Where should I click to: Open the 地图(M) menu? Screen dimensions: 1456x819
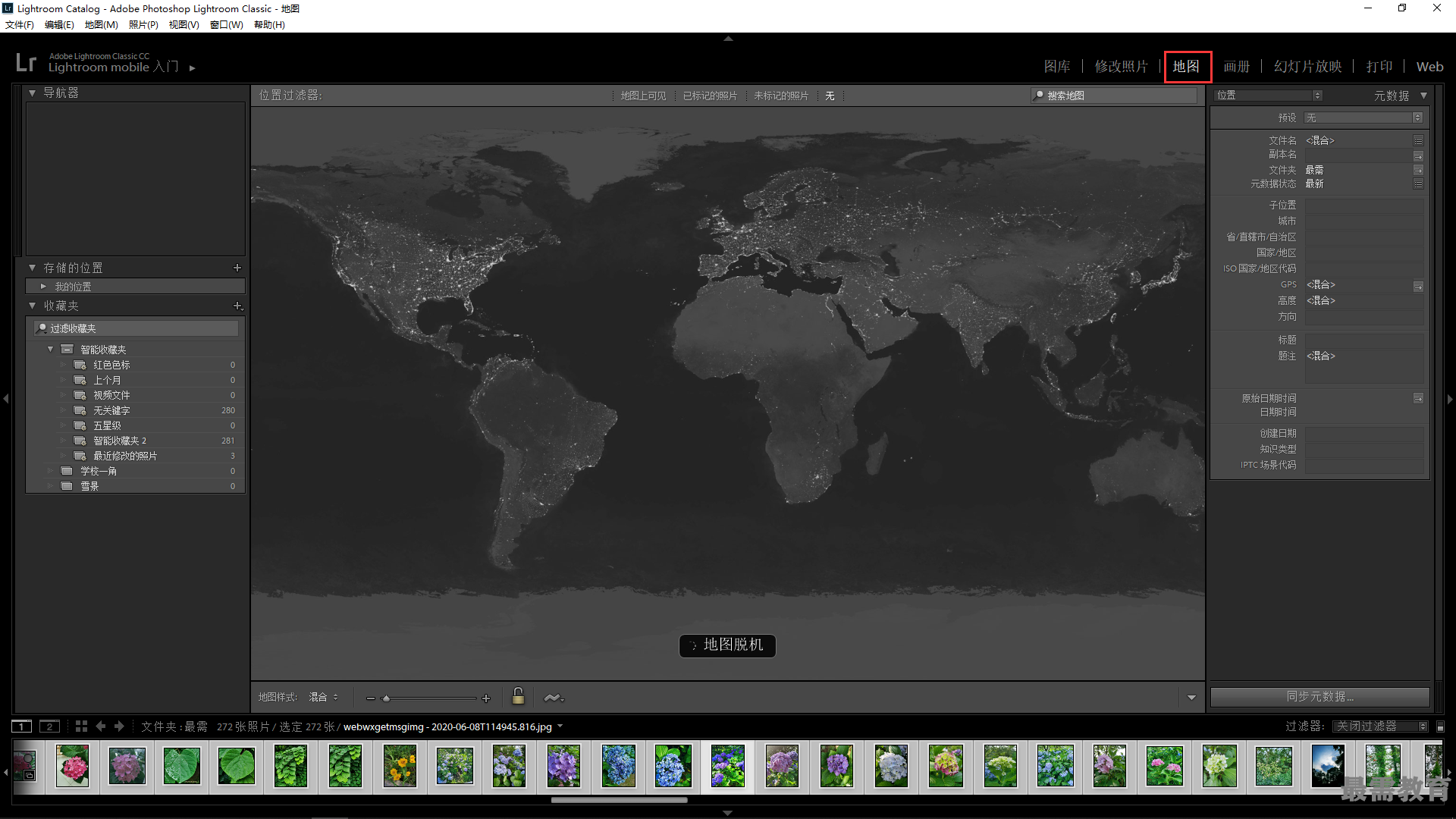(x=101, y=25)
